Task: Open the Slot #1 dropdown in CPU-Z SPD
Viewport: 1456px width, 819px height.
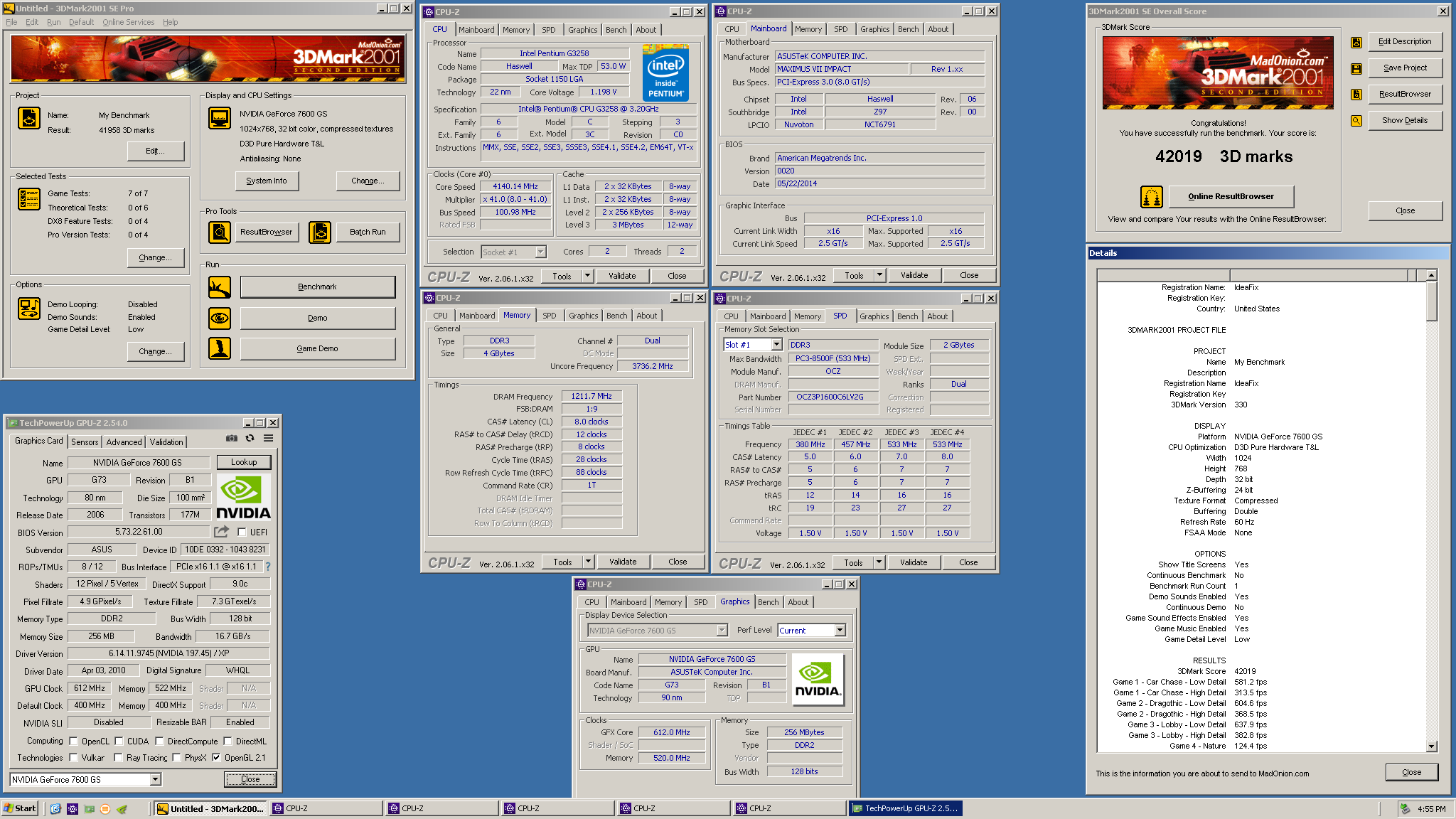Action: (776, 345)
